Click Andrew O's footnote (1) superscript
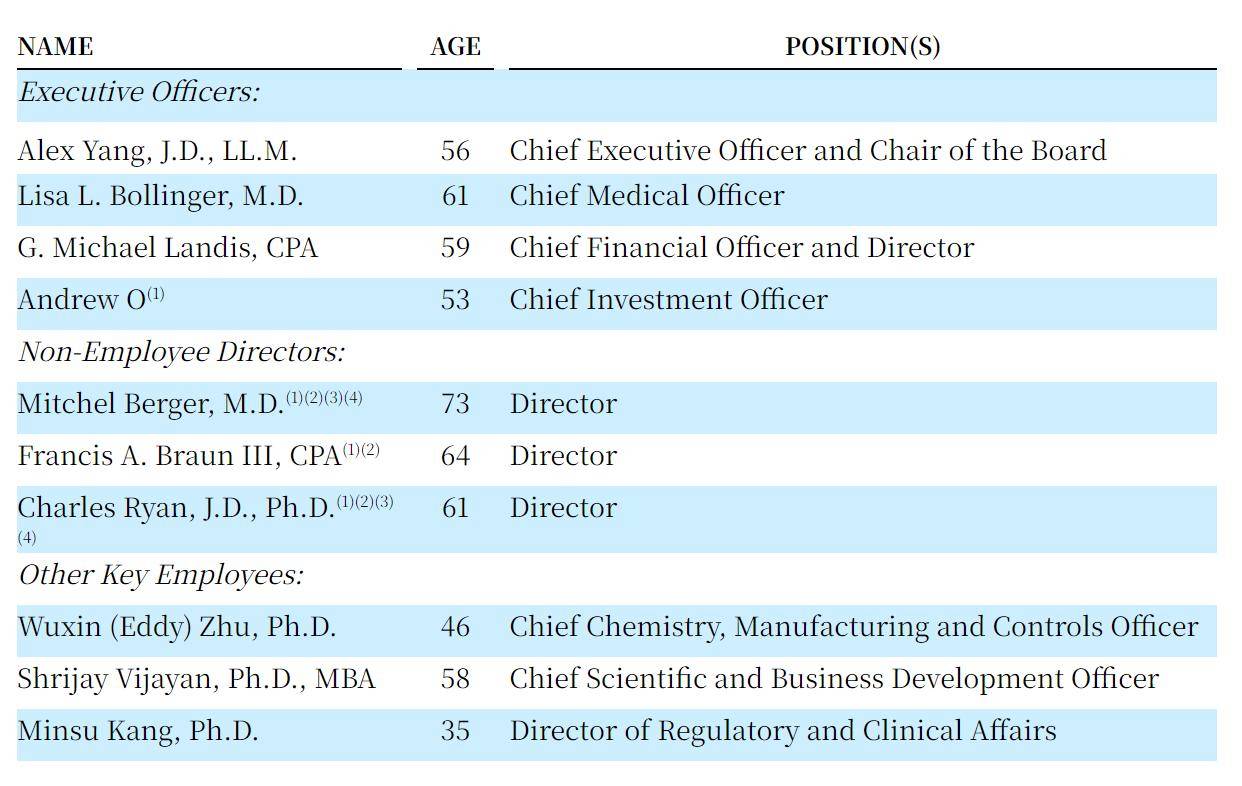1242x786 pixels. (156, 294)
